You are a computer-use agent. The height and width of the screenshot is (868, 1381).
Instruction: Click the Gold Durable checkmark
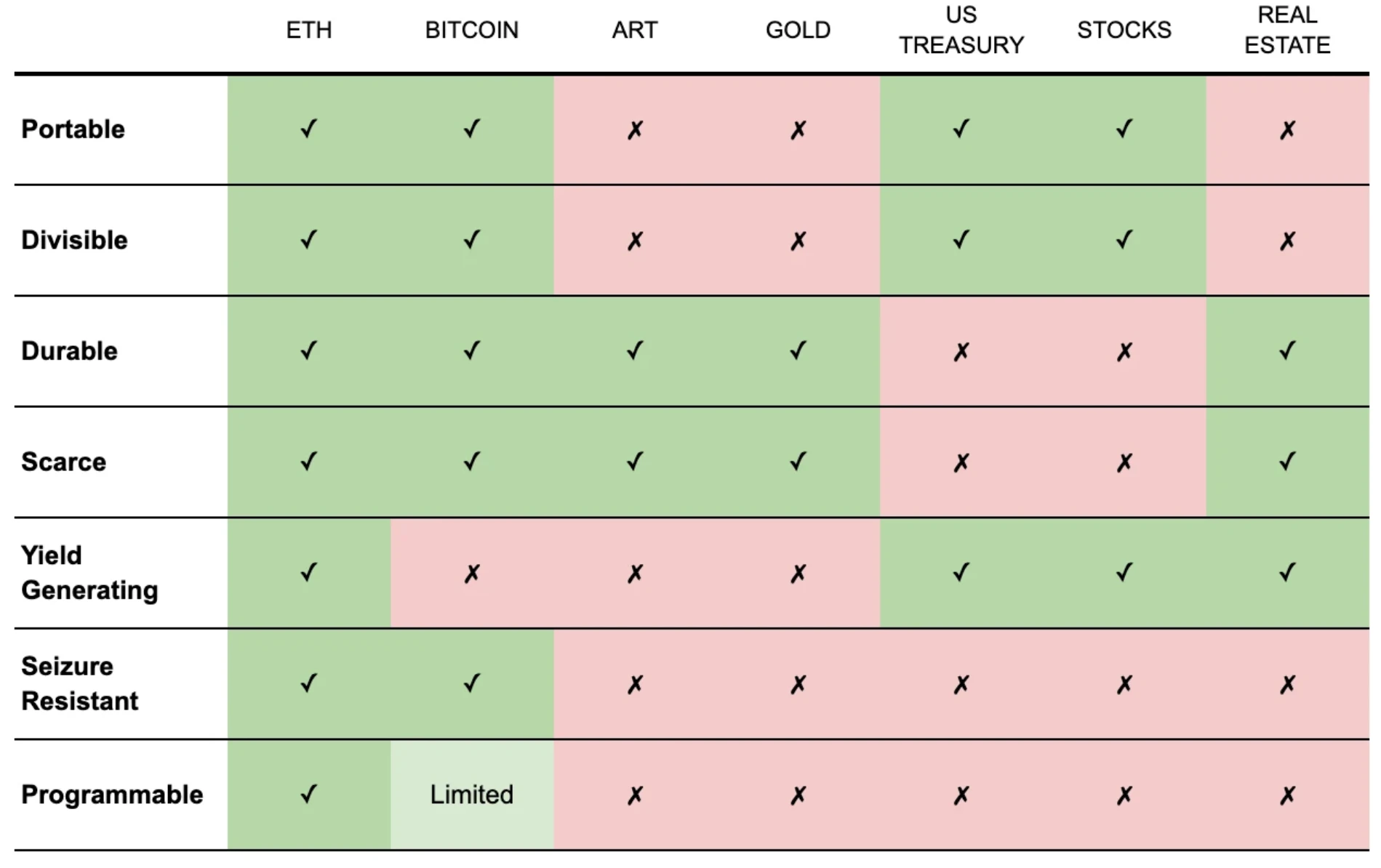(x=798, y=351)
